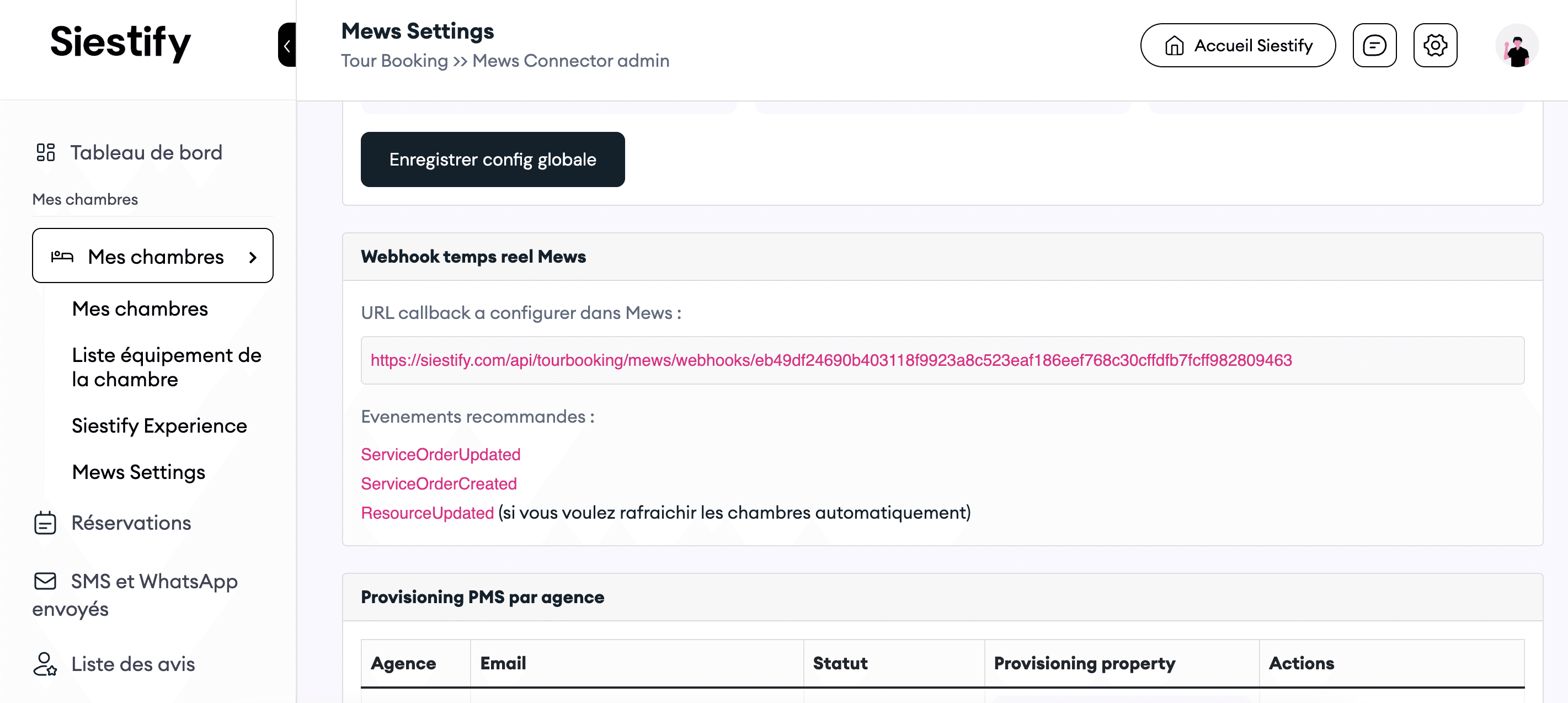This screenshot has width=1568, height=703.
Task: Click the Liste des avis person icon
Action: coord(45,663)
